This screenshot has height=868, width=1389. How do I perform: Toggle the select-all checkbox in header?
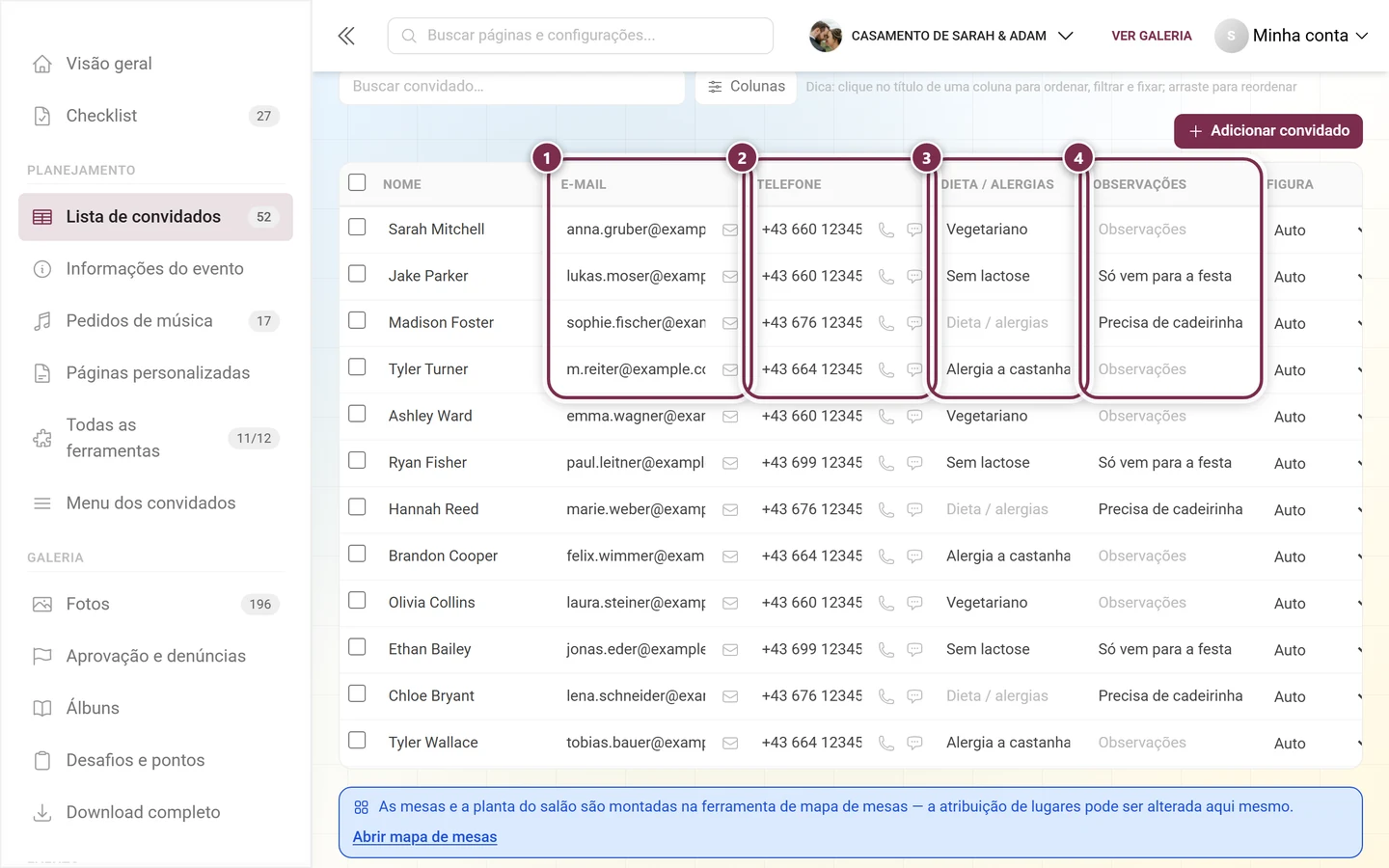[357, 182]
